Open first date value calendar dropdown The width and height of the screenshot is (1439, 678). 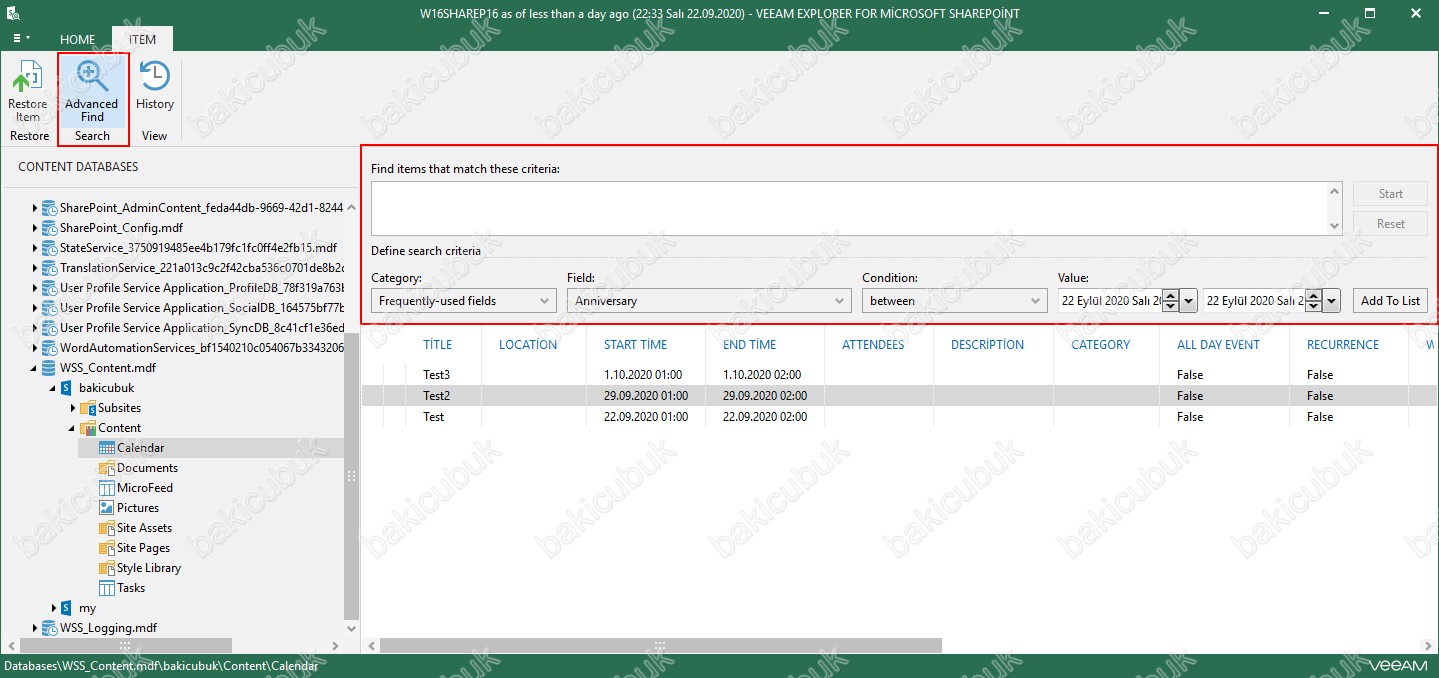pyautogui.click(x=1188, y=300)
